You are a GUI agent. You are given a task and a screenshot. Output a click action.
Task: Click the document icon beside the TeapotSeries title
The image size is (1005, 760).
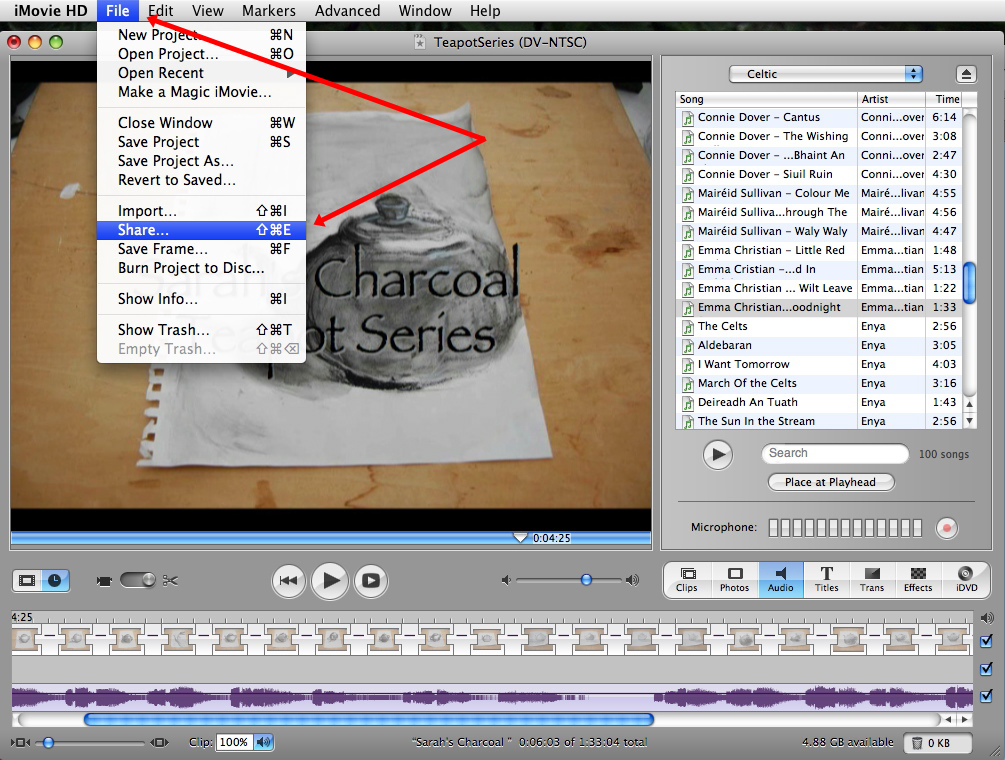(420, 42)
